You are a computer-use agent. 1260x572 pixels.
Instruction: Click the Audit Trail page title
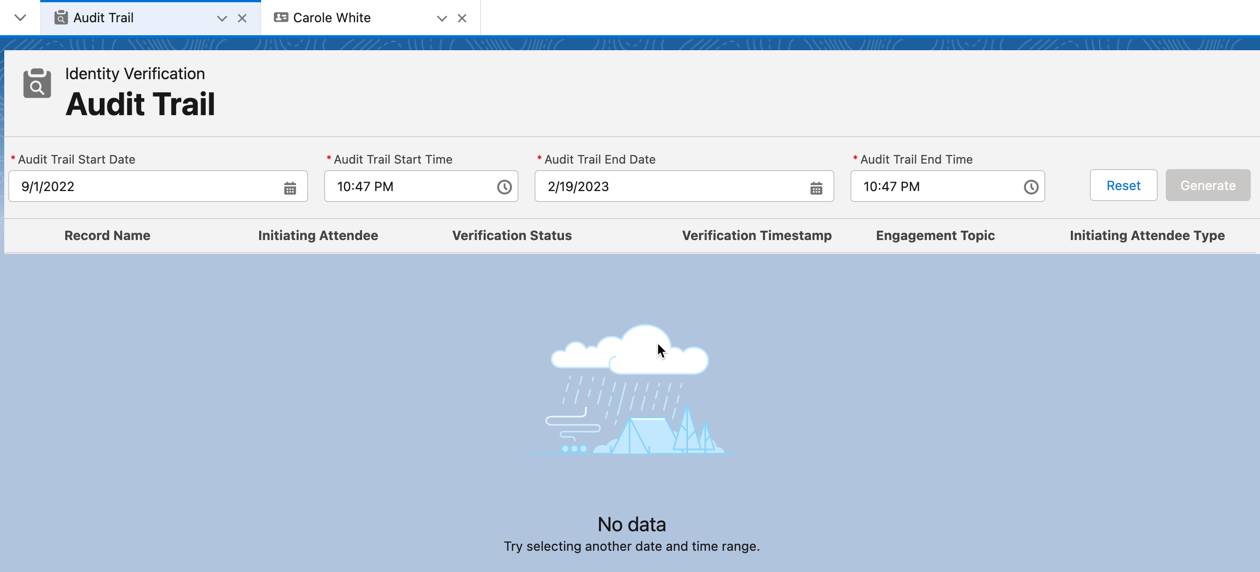point(140,104)
